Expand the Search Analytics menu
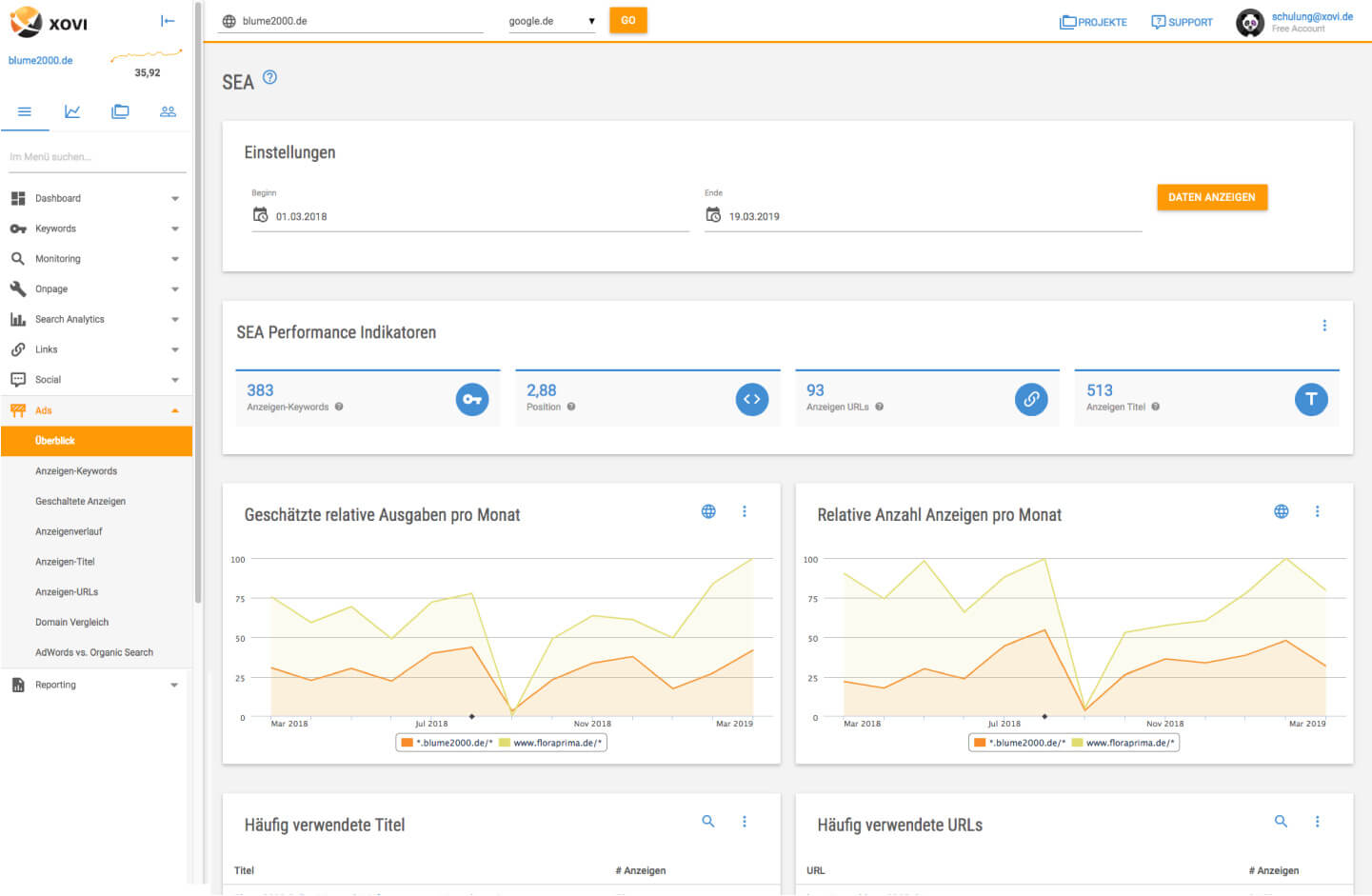This screenshot has height=896, width=1372. click(x=96, y=320)
